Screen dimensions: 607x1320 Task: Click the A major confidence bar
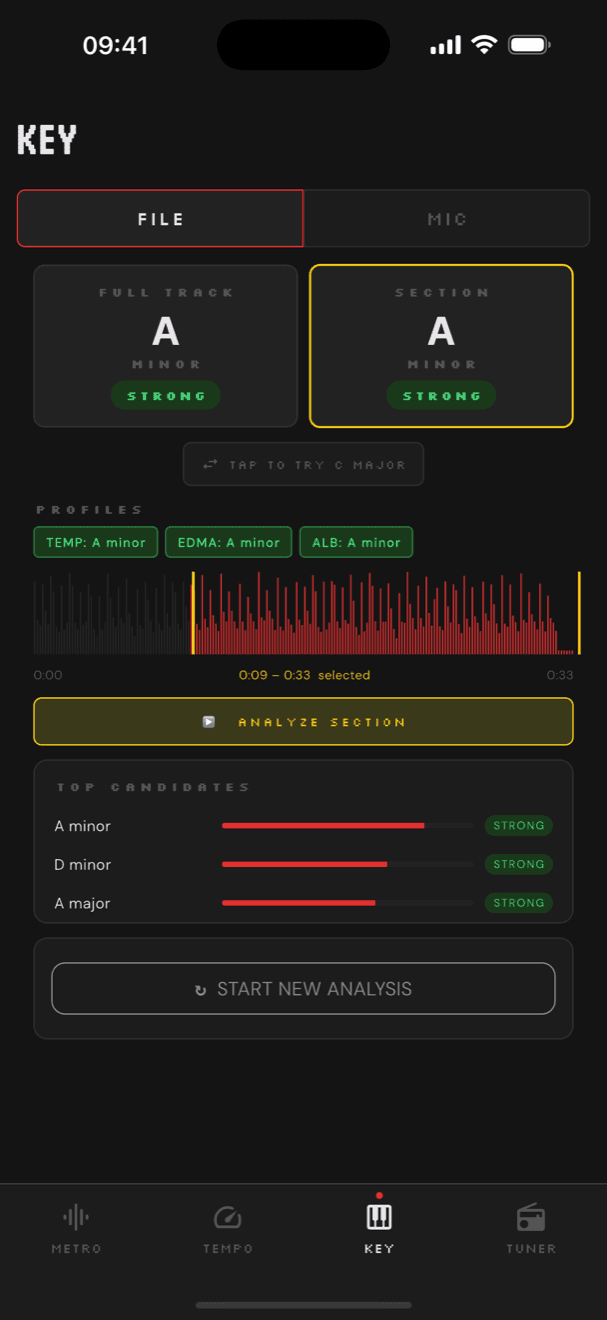pyautogui.click(x=348, y=903)
